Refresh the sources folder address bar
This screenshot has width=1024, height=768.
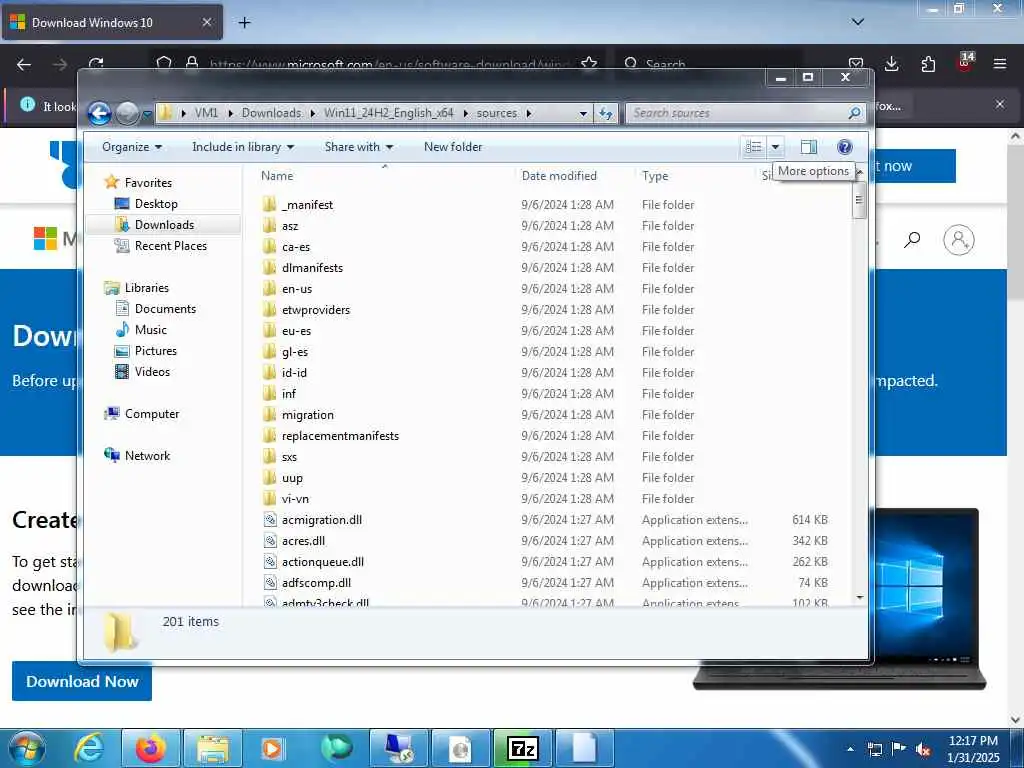coord(605,113)
